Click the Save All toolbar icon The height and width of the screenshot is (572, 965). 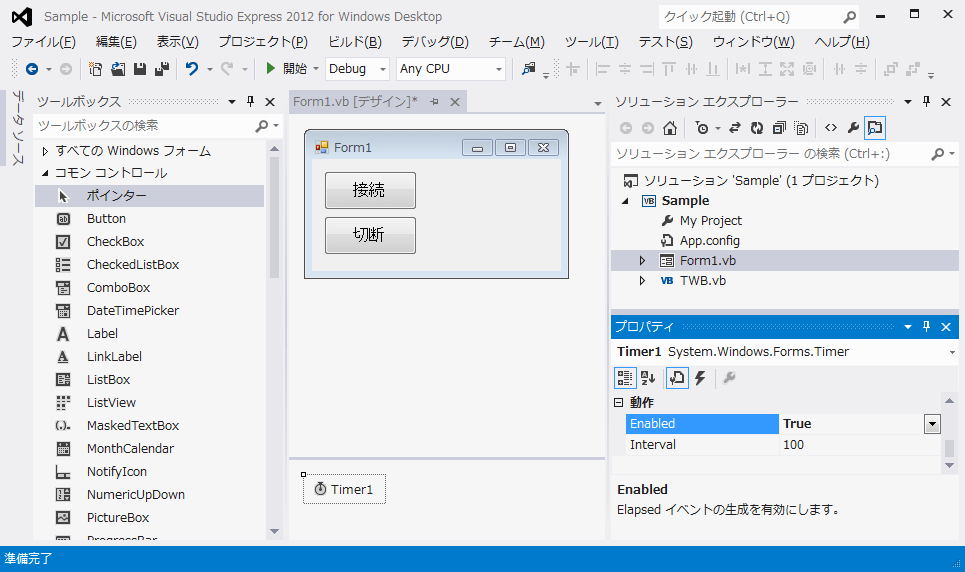(x=162, y=69)
